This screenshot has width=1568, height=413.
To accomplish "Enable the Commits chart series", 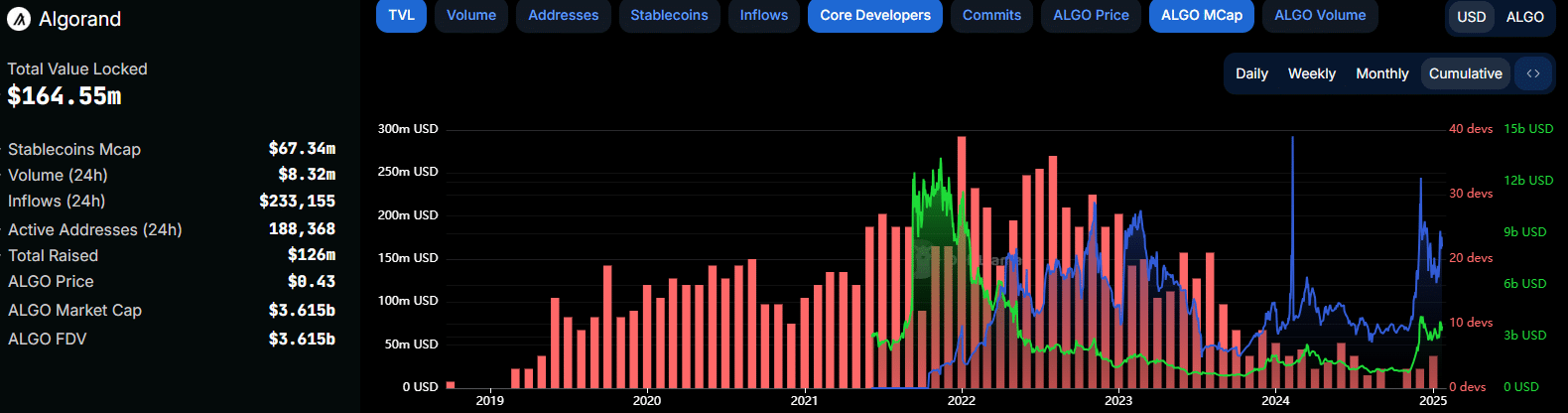I will [991, 16].
